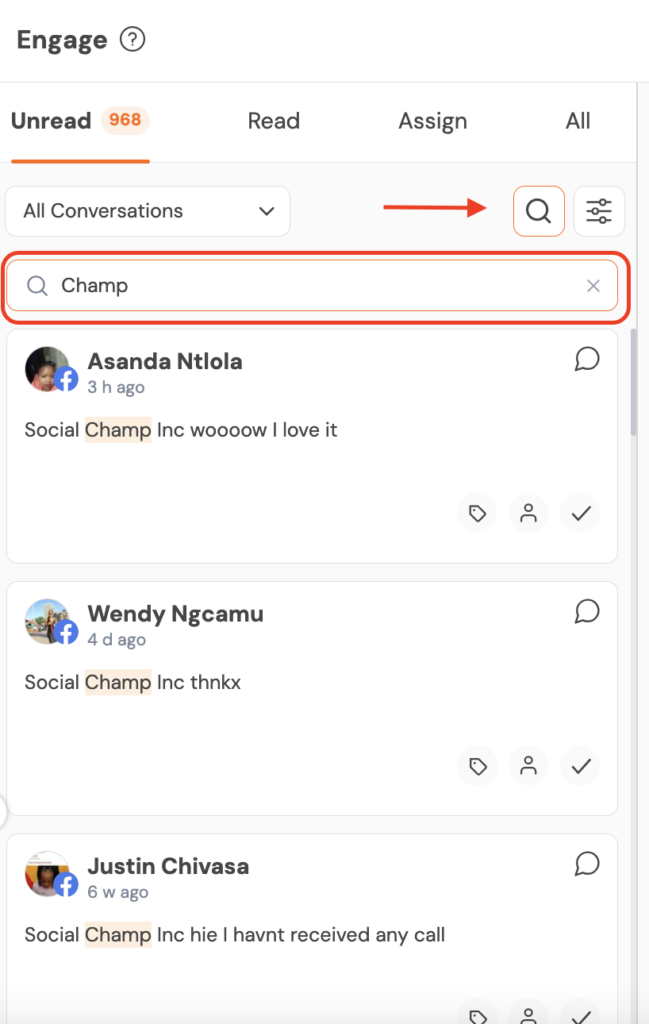The image size is (649, 1024).
Task: Clear the Champ search text
Action: [593, 286]
